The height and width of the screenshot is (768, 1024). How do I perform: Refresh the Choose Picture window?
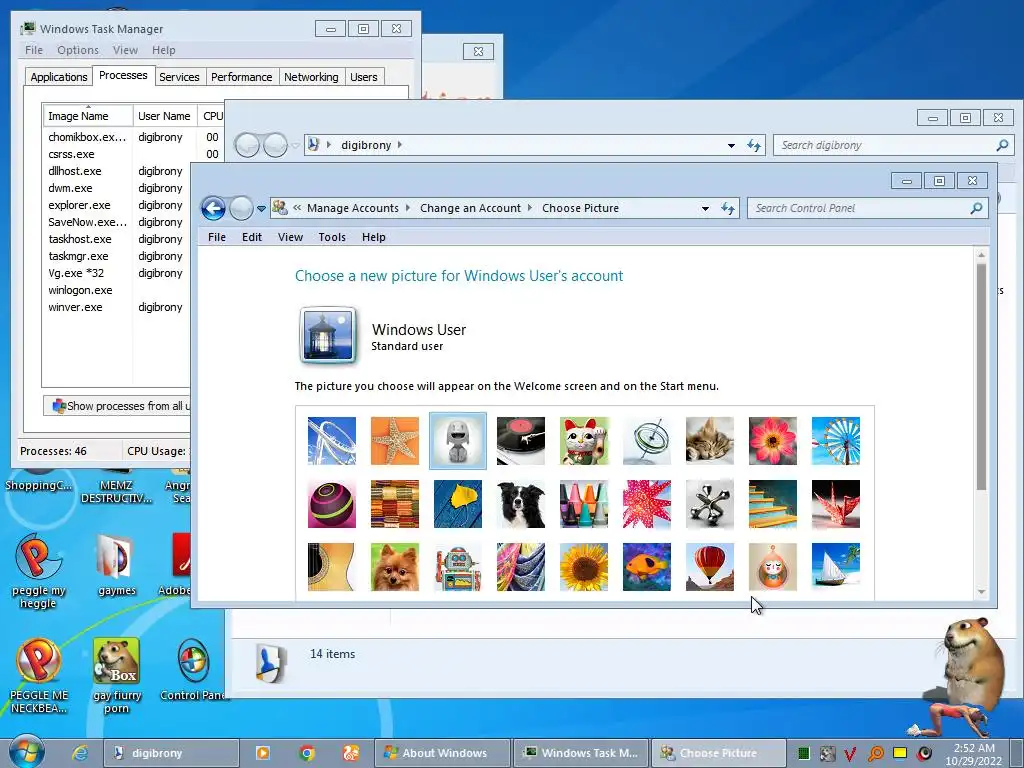coord(728,208)
